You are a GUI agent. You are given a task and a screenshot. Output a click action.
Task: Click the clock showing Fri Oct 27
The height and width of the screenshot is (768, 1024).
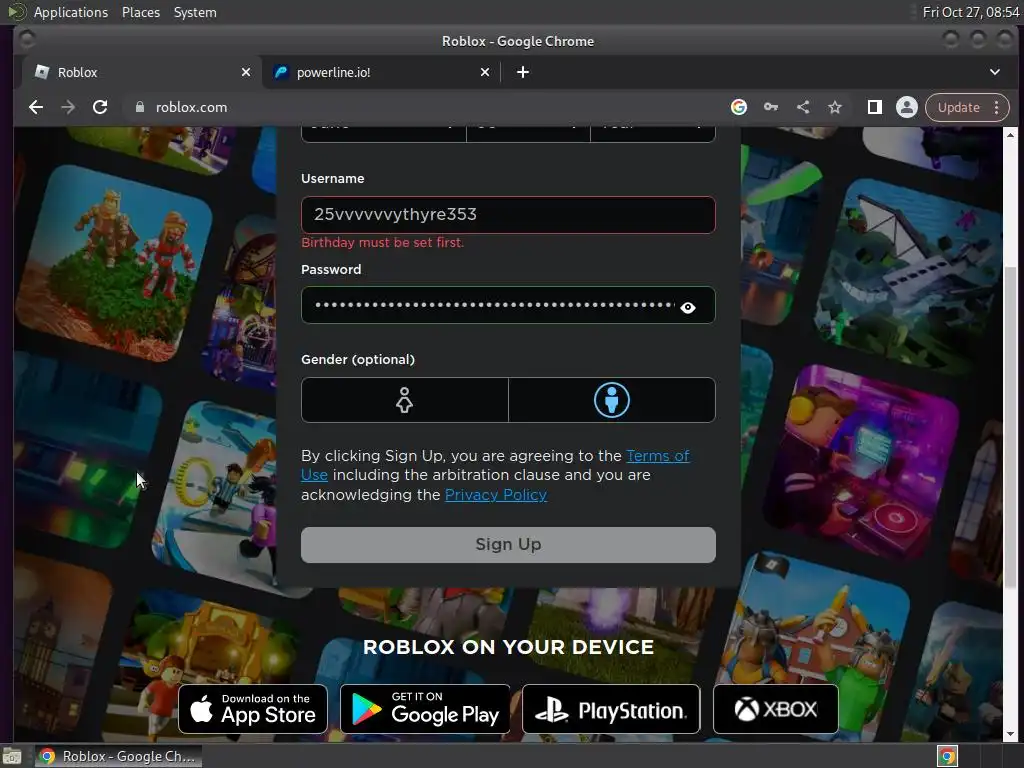(970, 12)
